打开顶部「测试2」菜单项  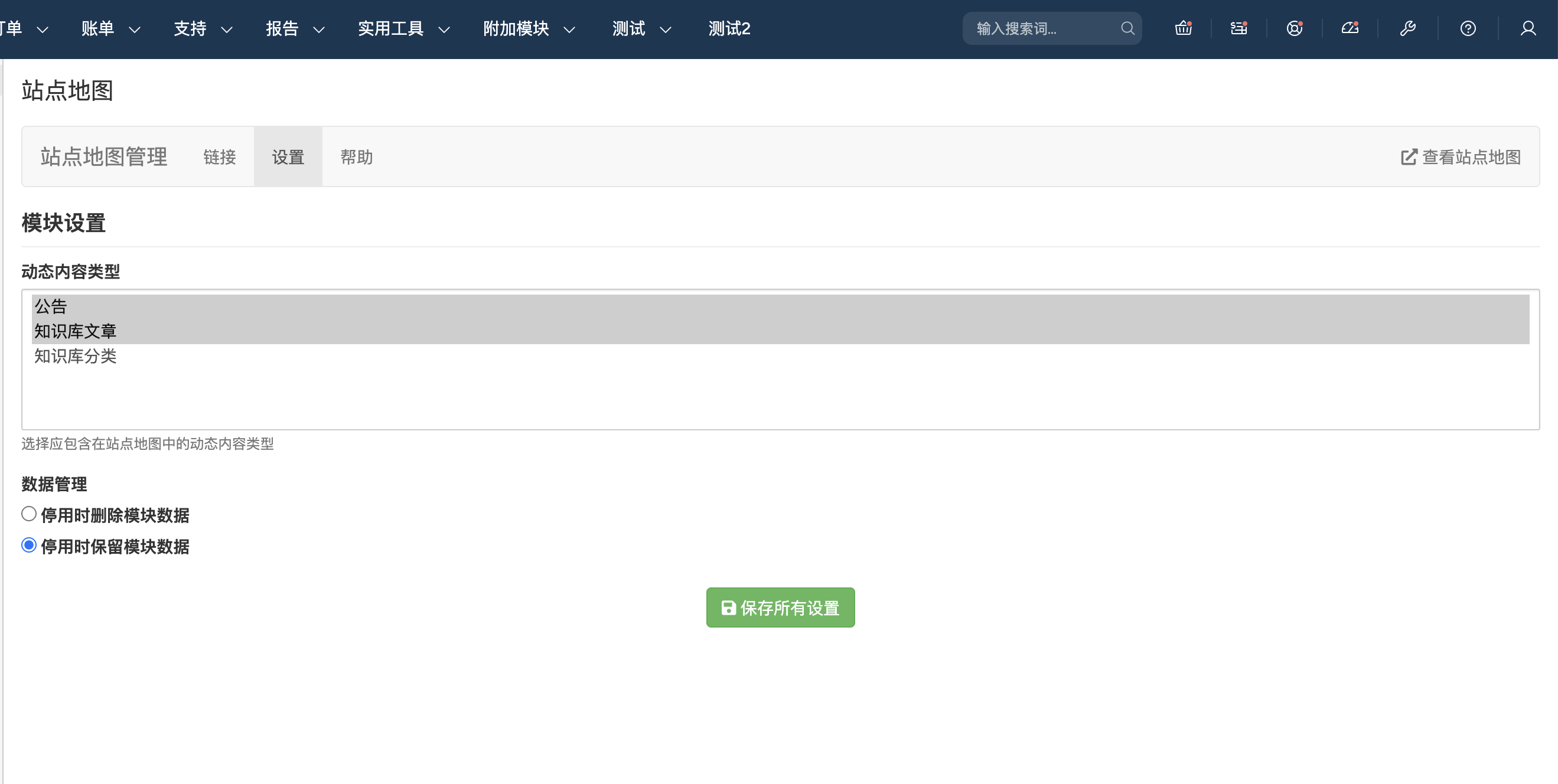[728, 28]
